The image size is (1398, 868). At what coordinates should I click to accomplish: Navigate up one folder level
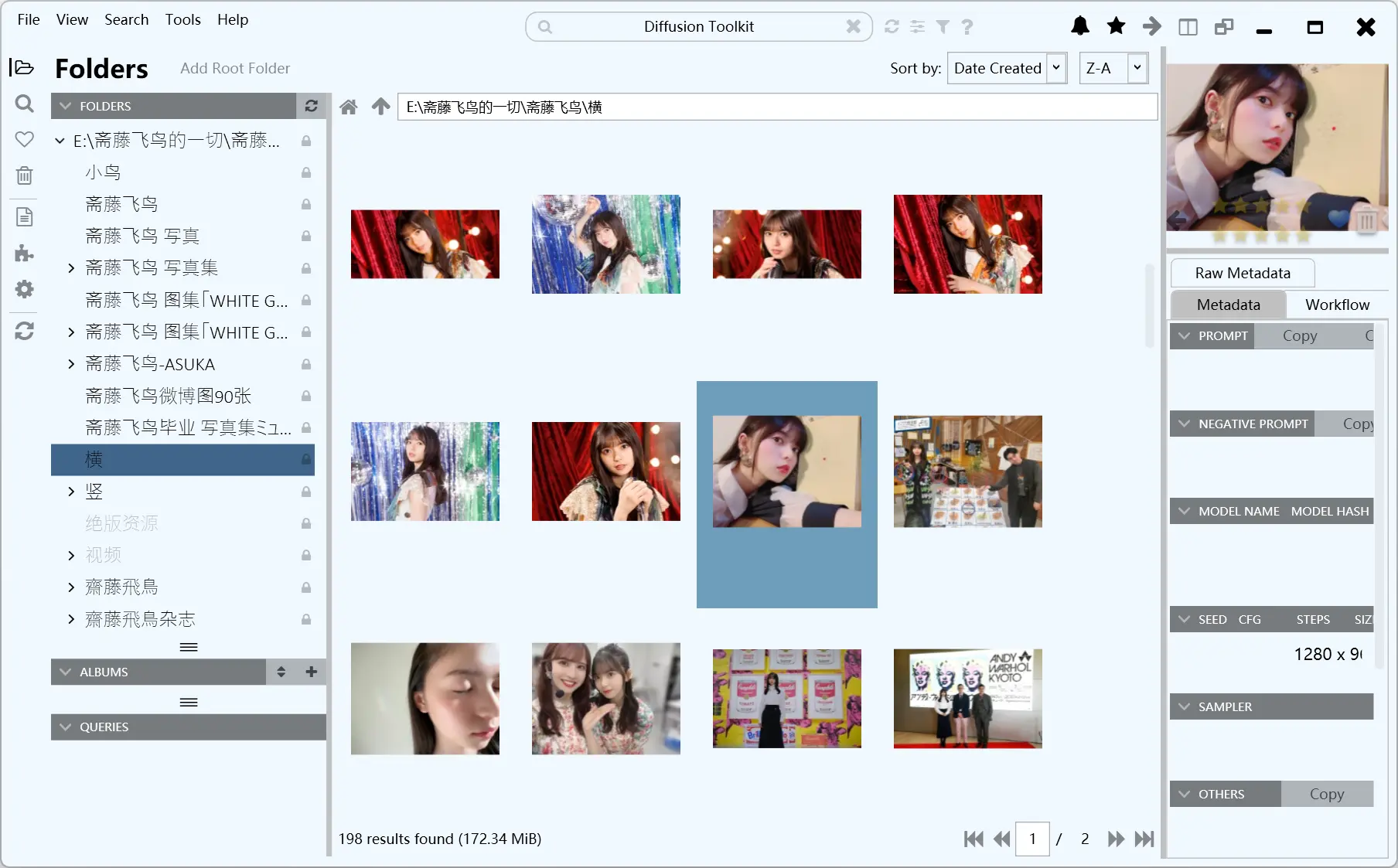(x=380, y=107)
